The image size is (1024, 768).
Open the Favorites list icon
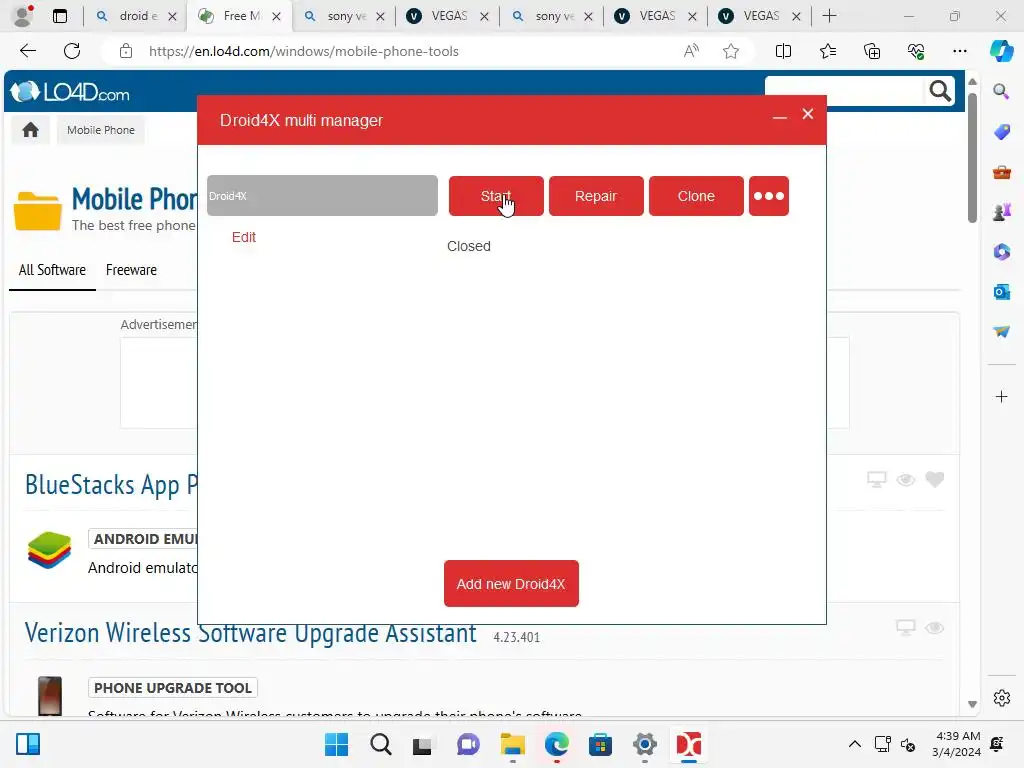(827, 51)
